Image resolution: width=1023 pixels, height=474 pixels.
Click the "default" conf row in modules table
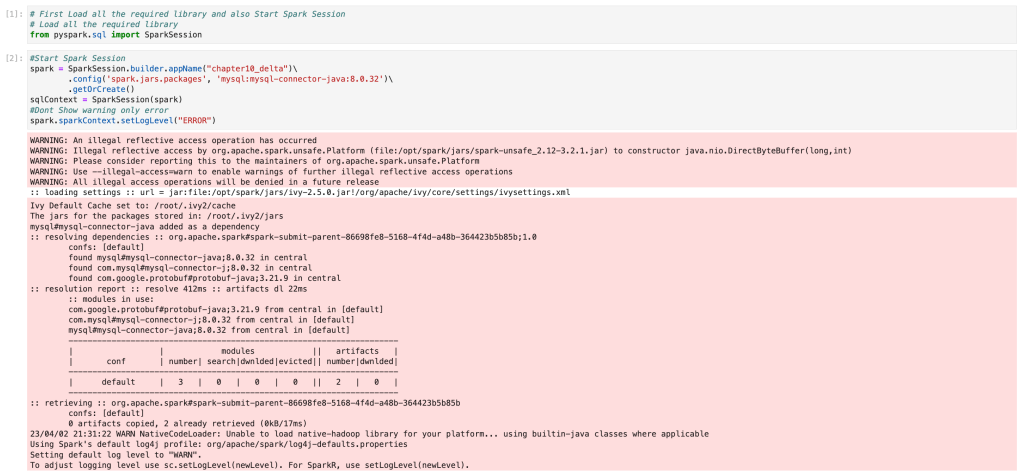click(118, 382)
